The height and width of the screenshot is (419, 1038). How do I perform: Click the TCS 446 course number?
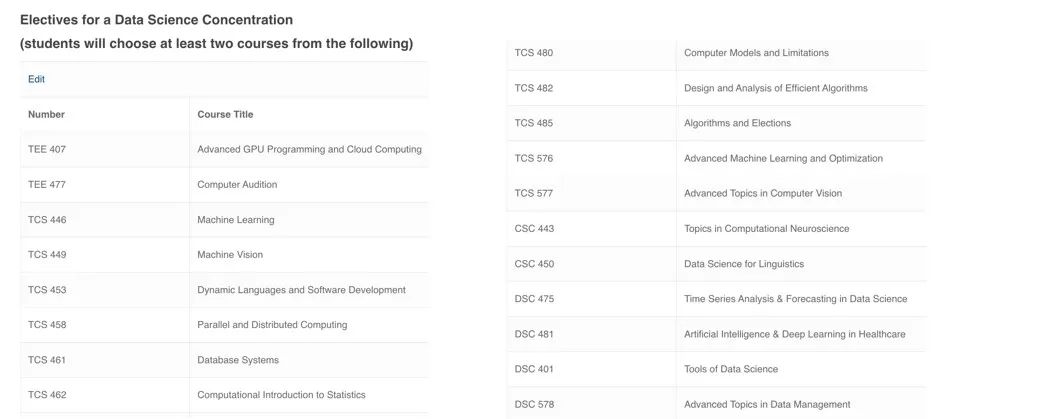[47, 220]
